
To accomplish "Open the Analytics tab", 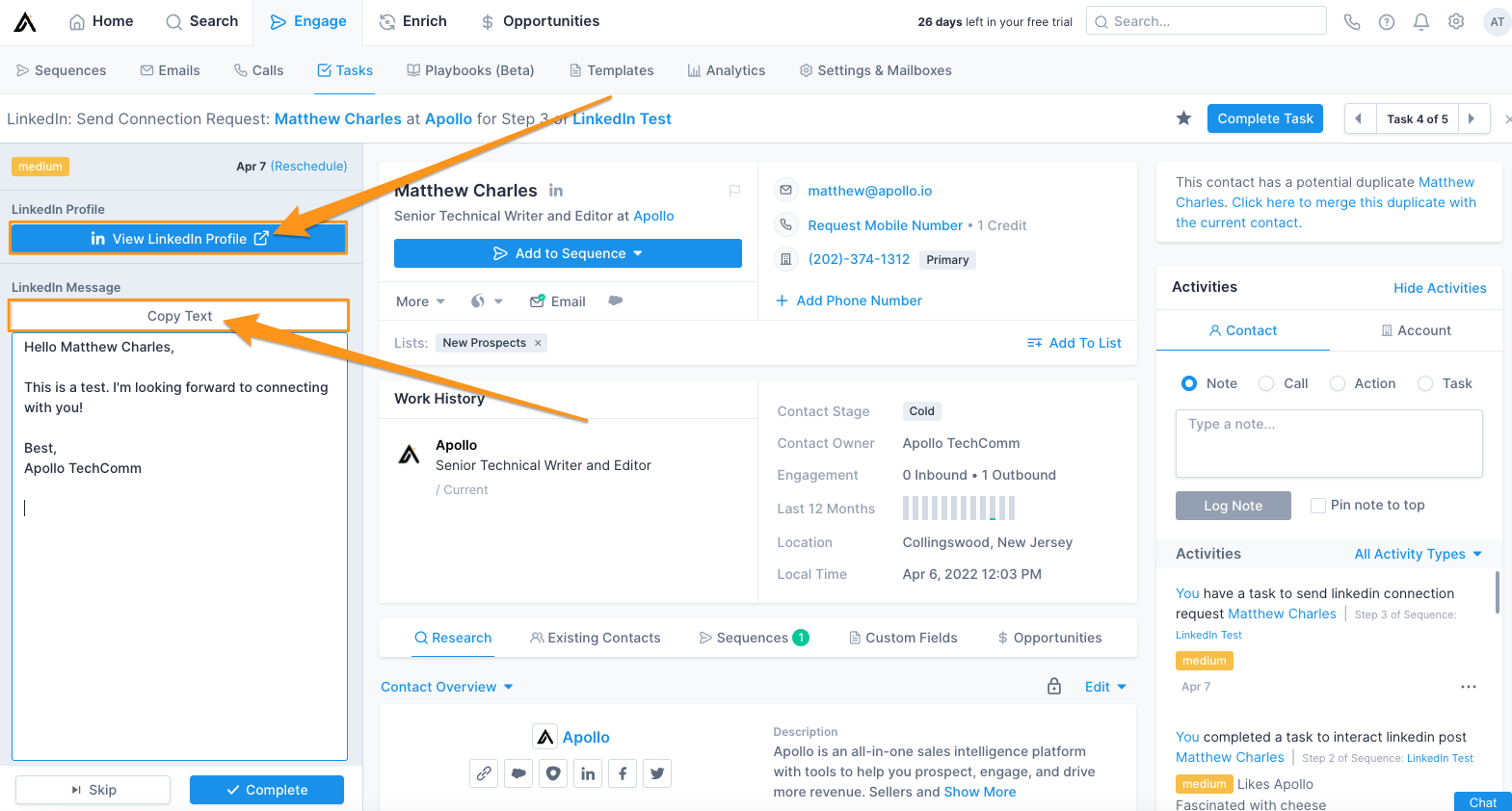I will pyautogui.click(x=726, y=70).
